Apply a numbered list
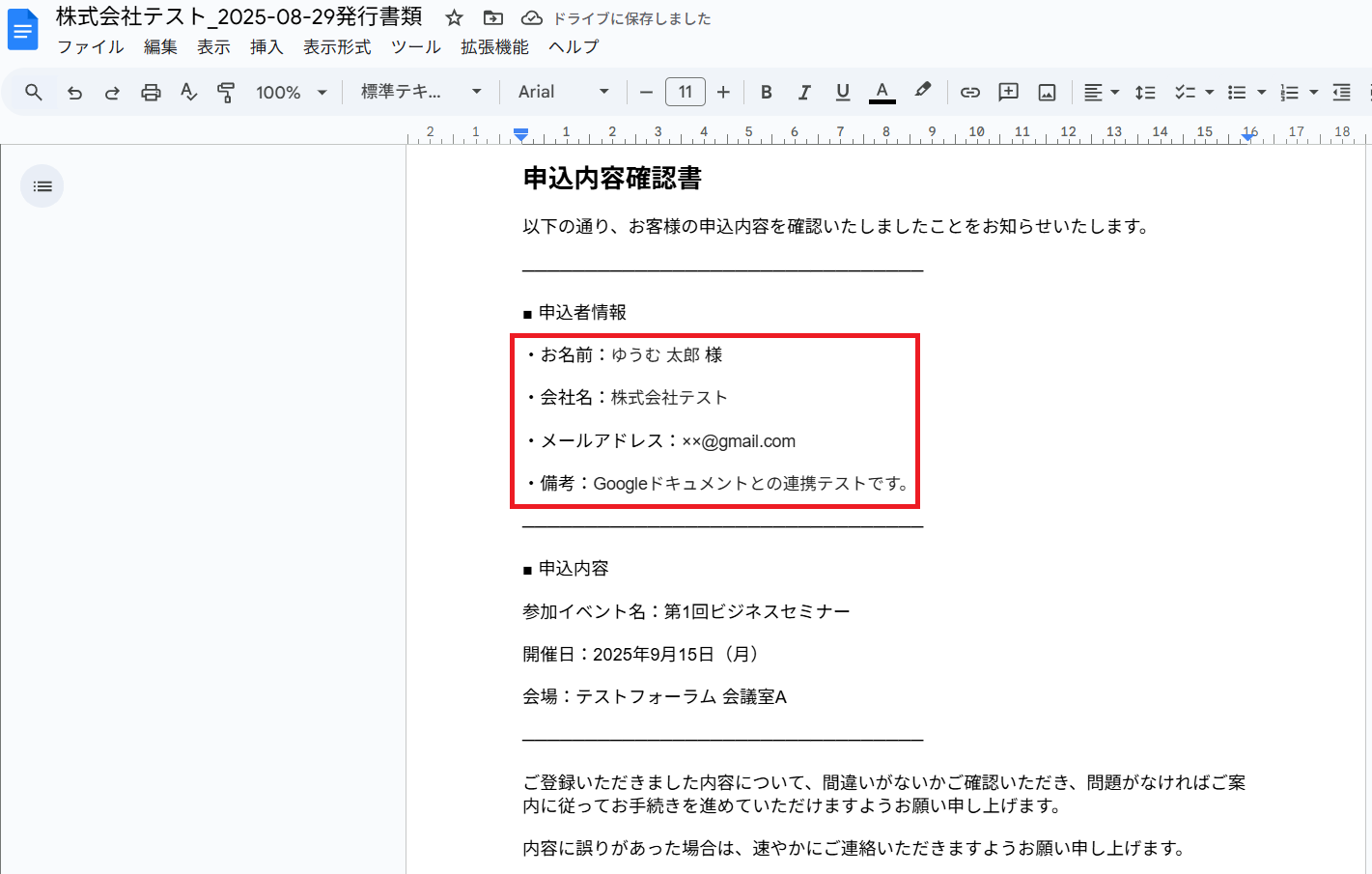 click(x=1289, y=92)
